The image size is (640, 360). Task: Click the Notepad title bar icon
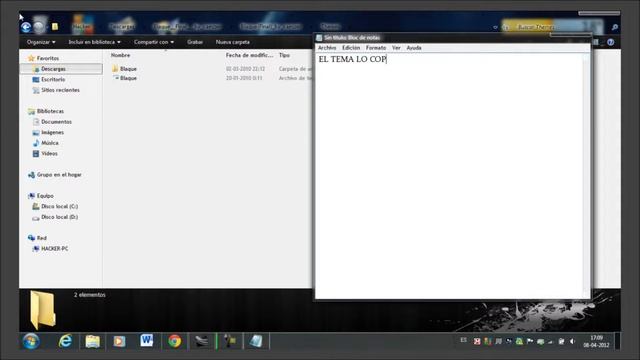[319, 38]
